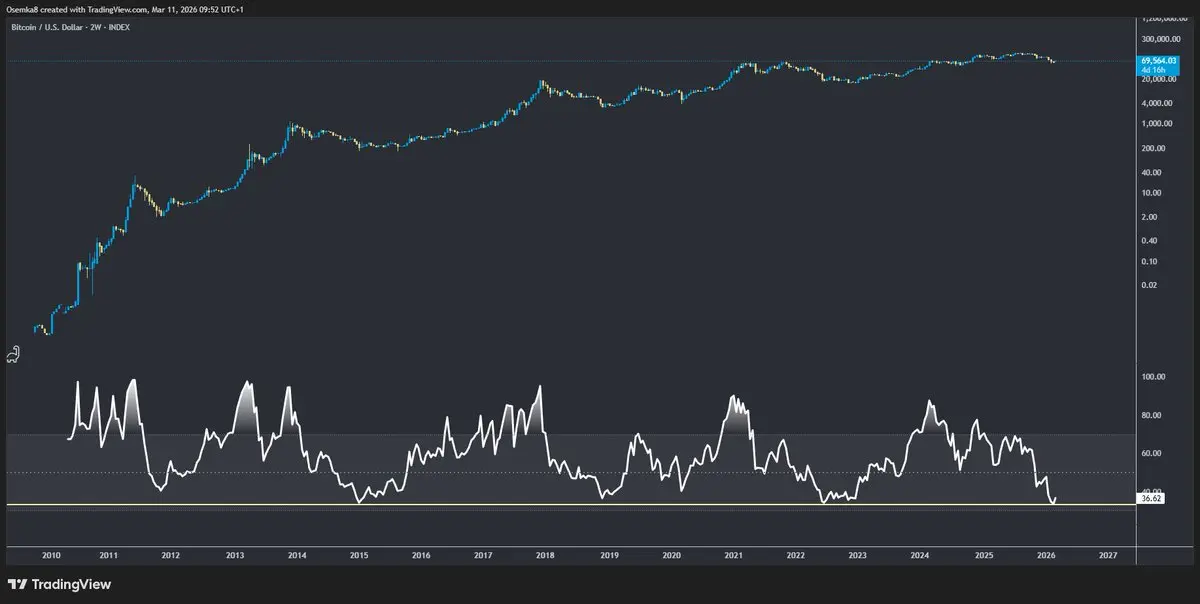Viewport: 1200px width, 604px height.
Task: Click the 40.00 price axis label in the upper pane
Action: [1150, 171]
